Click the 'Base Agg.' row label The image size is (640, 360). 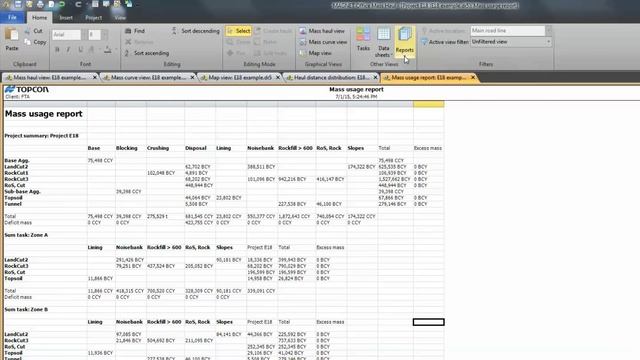coord(17,160)
